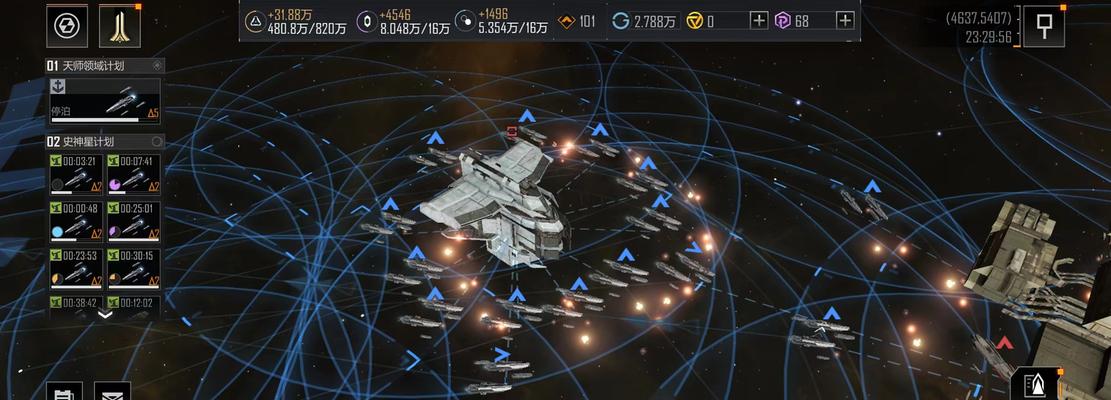Image resolution: width=1111 pixels, height=400 pixels.
Task: Select fleet card with timer 00:03:21
Action: point(77,175)
